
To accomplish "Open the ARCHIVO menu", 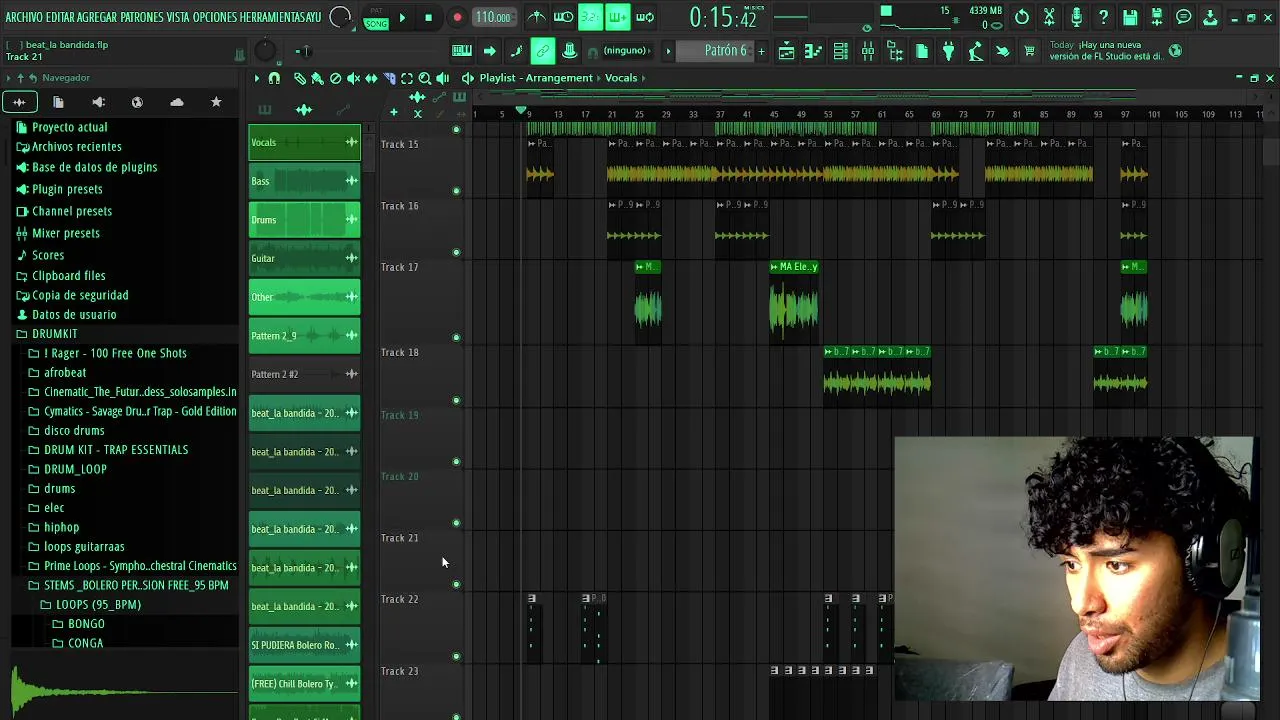I will tap(25, 17).
